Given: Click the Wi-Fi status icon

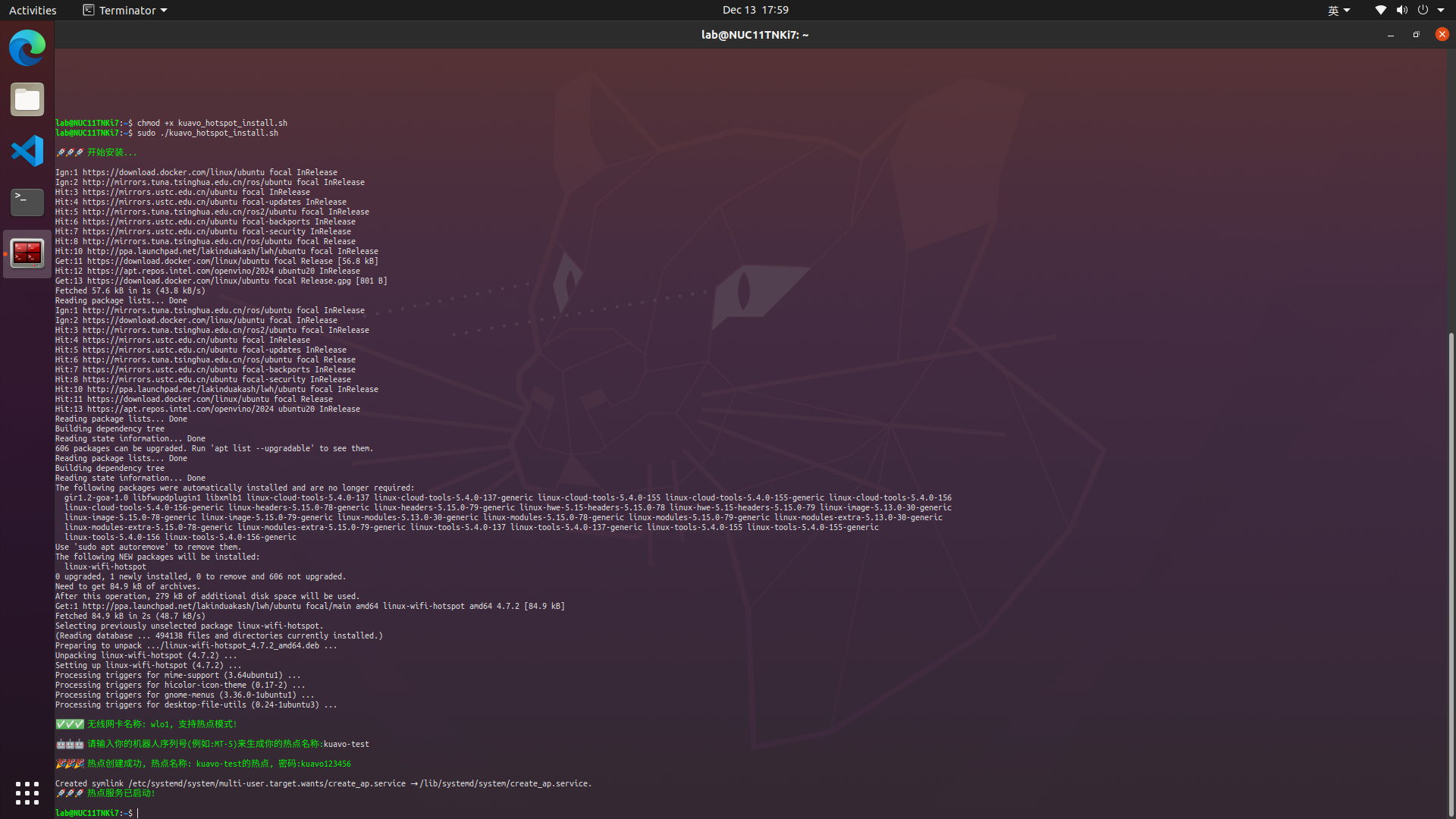Looking at the screenshot, I should [1380, 10].
